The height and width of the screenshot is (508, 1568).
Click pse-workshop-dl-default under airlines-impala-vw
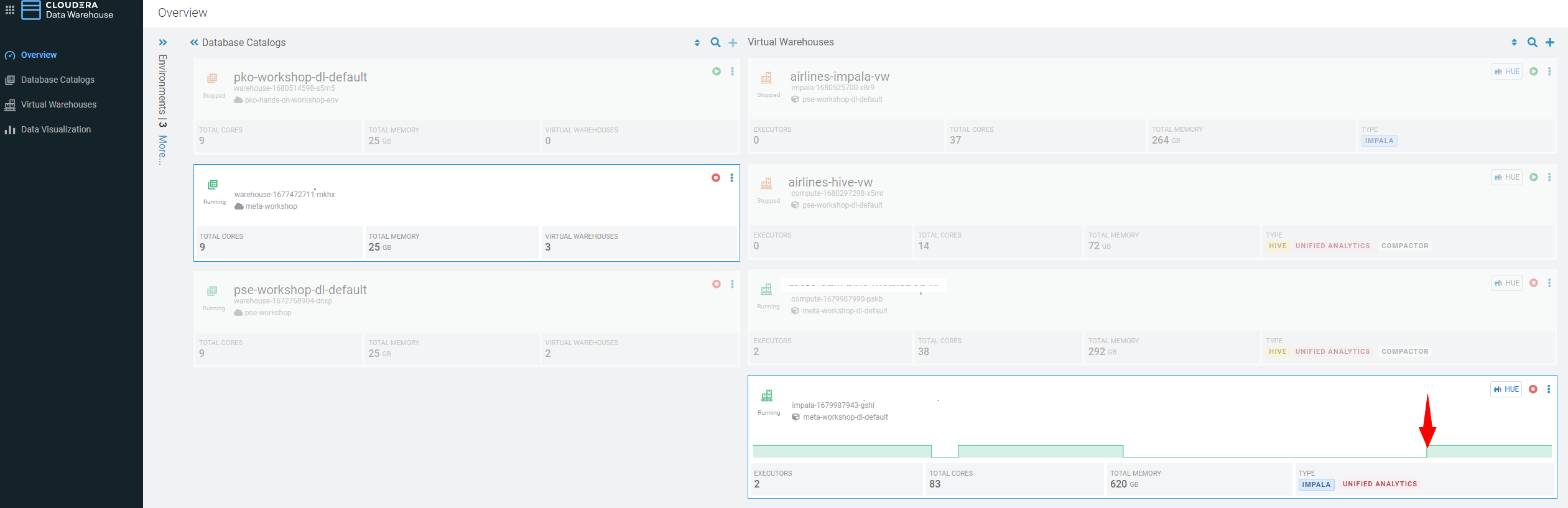click(x=842, y=99)
